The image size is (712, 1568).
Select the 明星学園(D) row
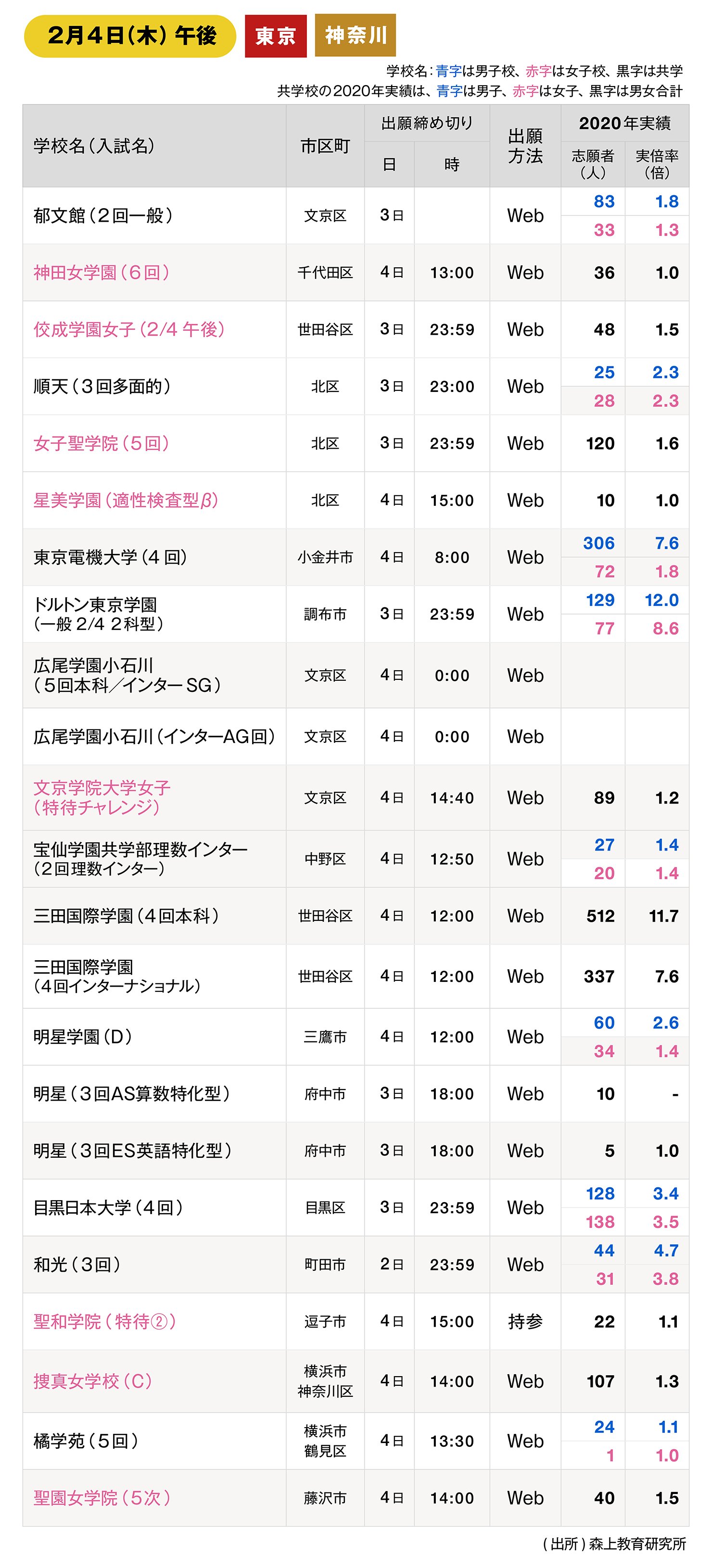coord(356,1037)
